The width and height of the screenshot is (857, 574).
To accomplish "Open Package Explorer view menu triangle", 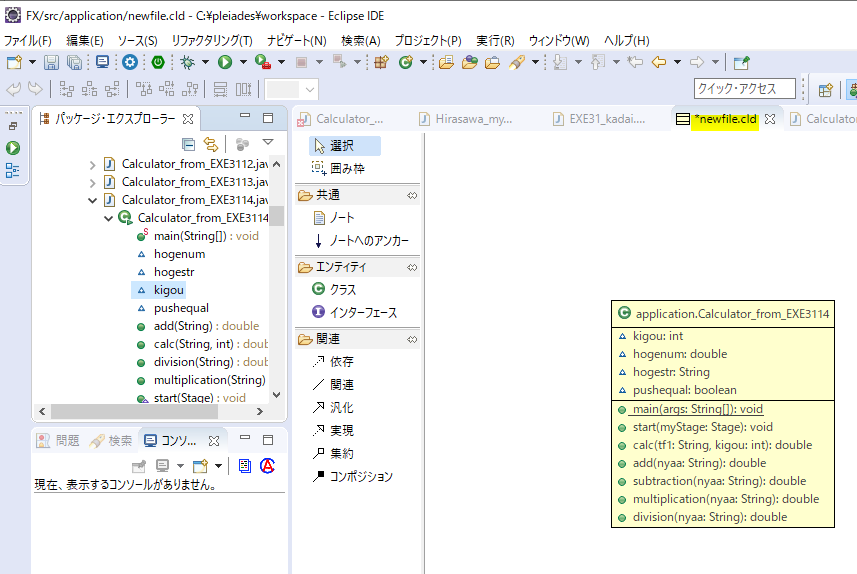I will click(268, 142).
